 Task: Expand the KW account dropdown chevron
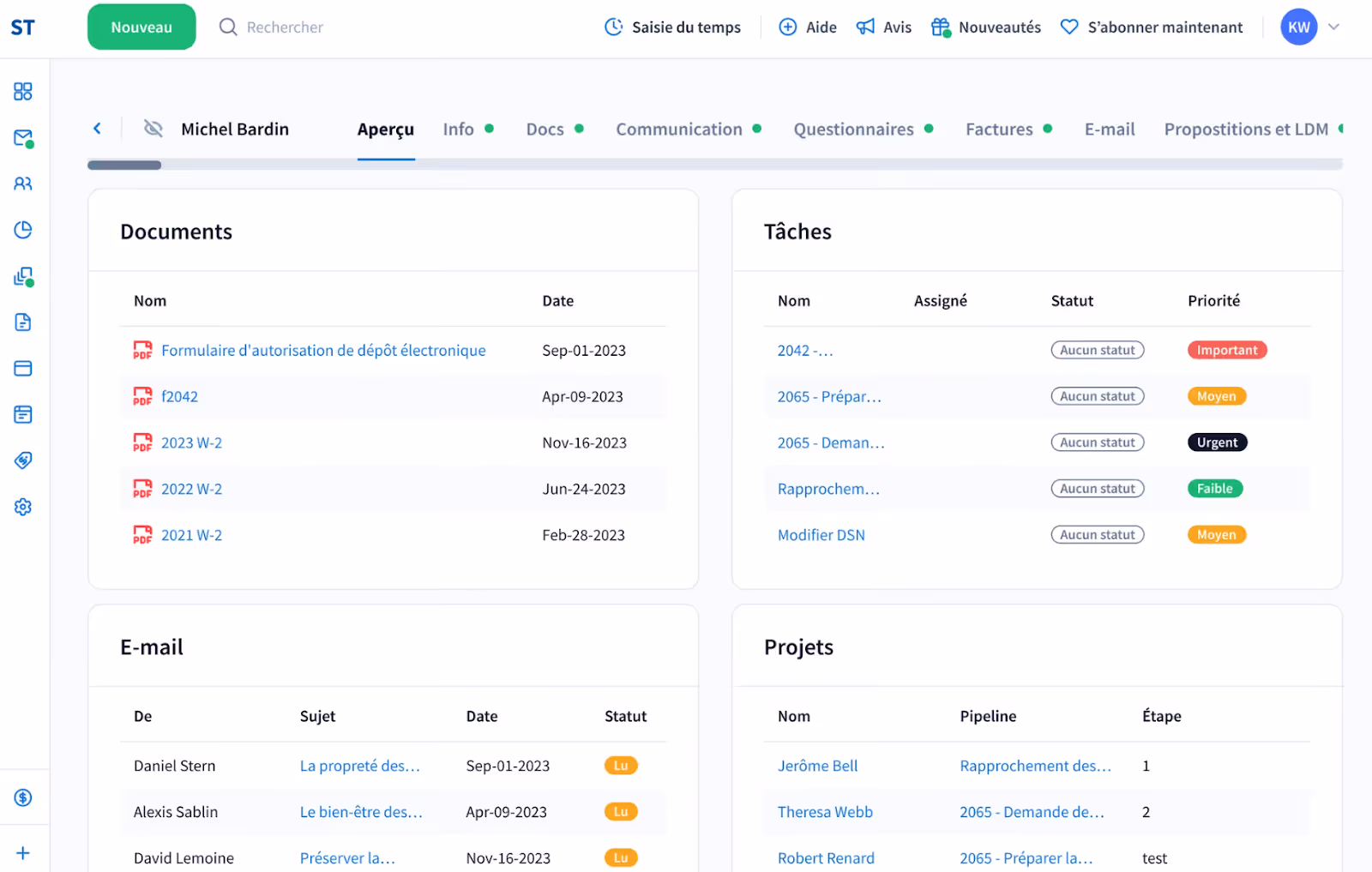click(x=1333, y=27)
